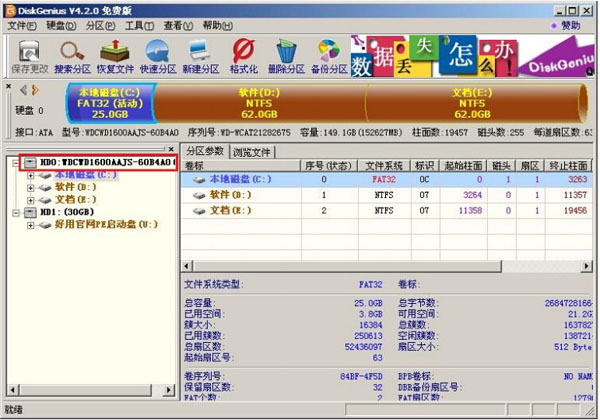
Task: Click the 卷标 column header
Action: [241, 166]
